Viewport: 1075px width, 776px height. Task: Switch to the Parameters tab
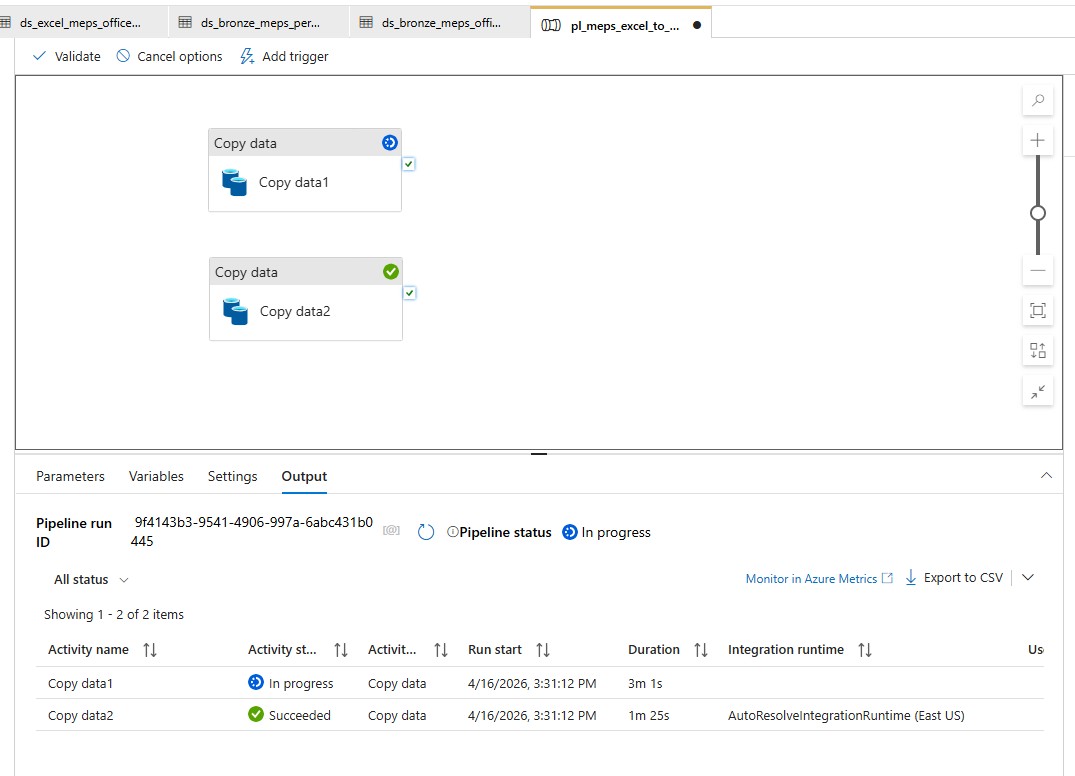pos(70,476)
